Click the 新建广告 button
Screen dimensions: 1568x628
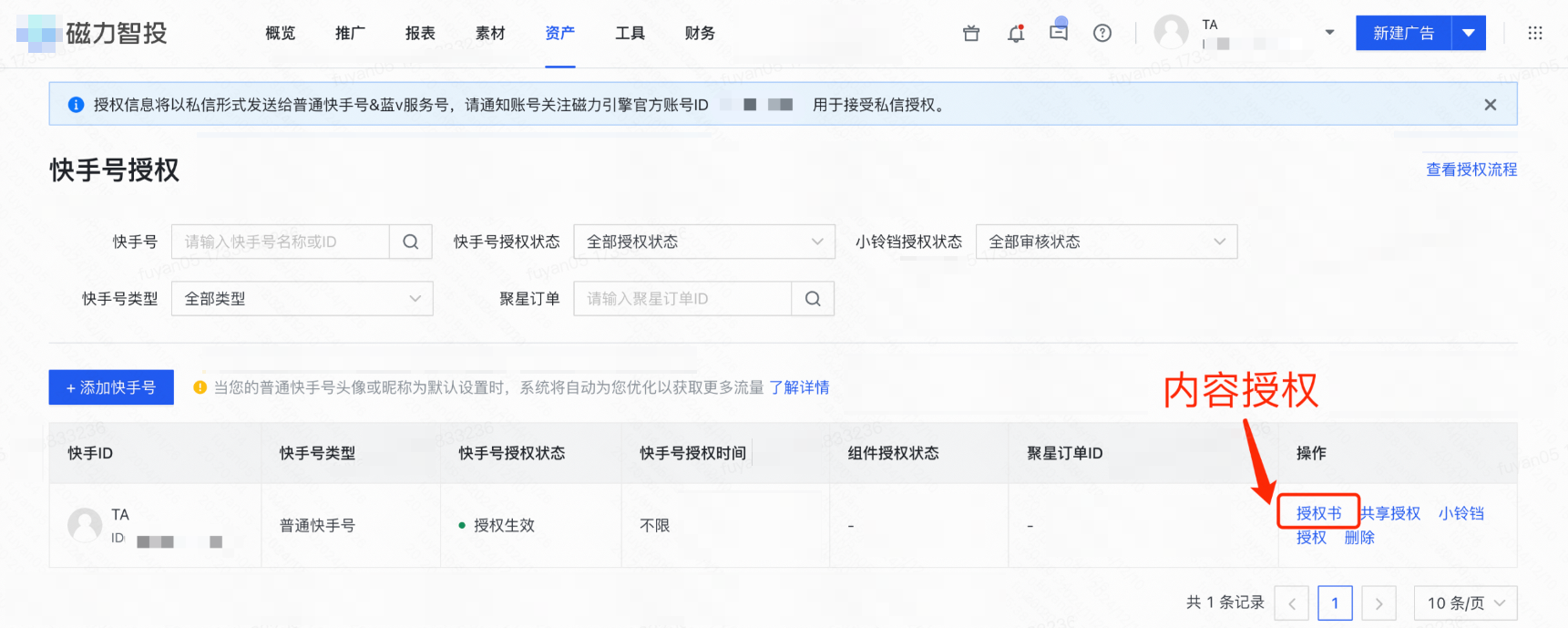pos(1403,34)
